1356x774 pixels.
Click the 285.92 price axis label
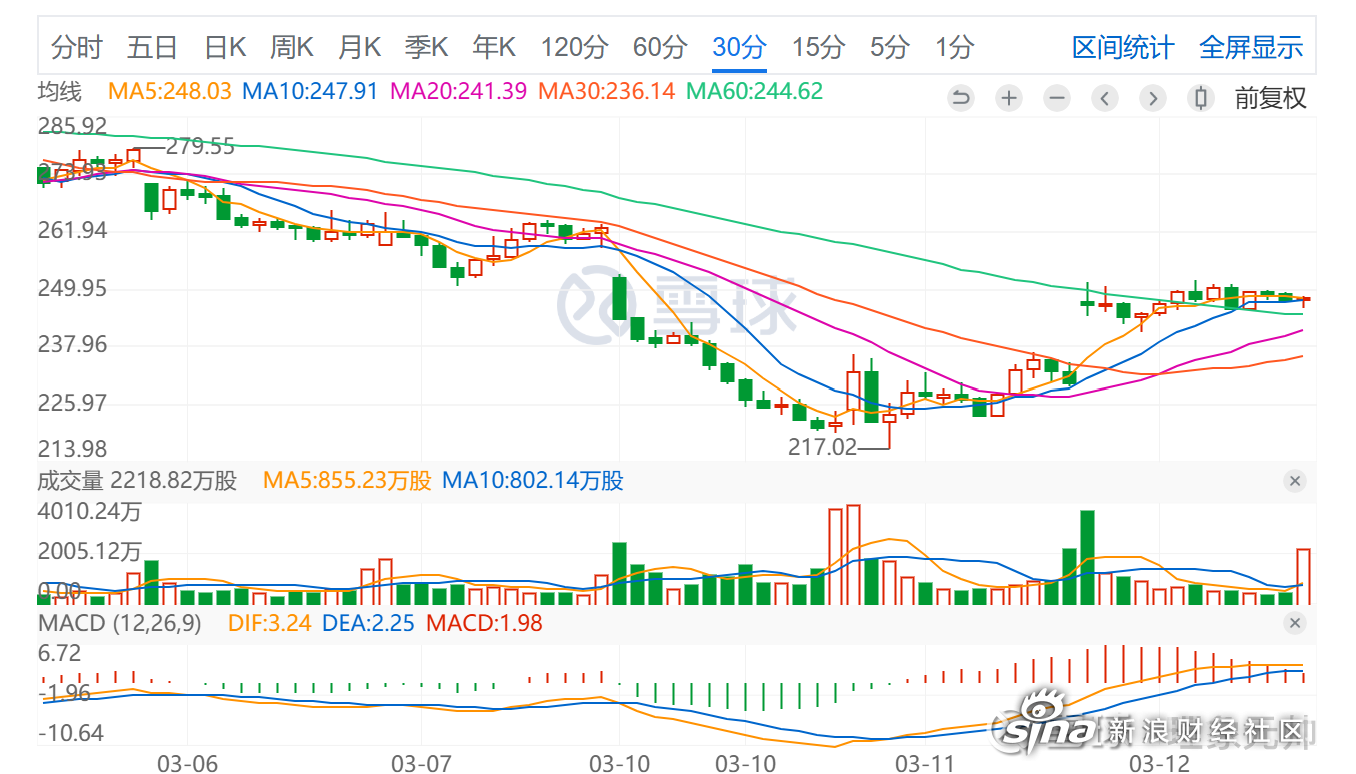(x=72, y=126)
